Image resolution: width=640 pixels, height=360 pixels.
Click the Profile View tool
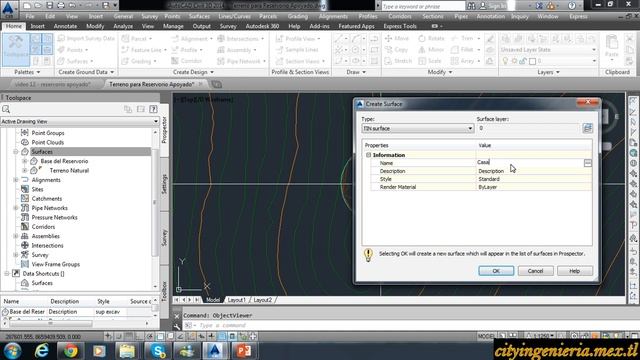pyautogui.click(x=298, y=38)
